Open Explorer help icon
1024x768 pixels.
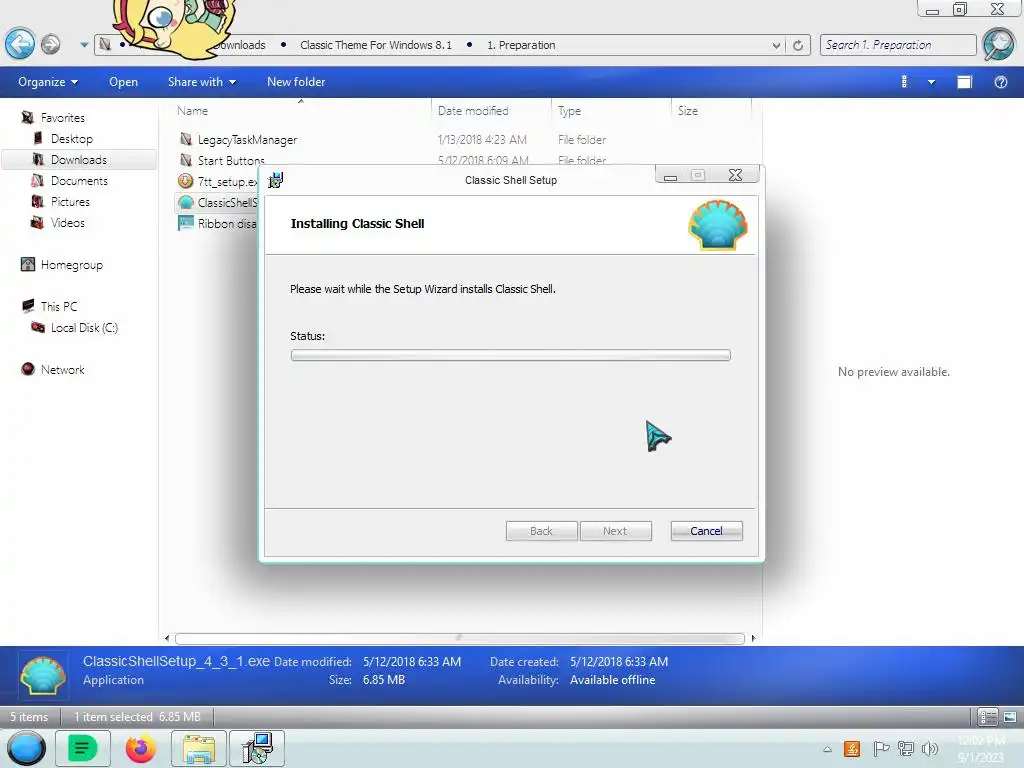tap(1000, 82)
